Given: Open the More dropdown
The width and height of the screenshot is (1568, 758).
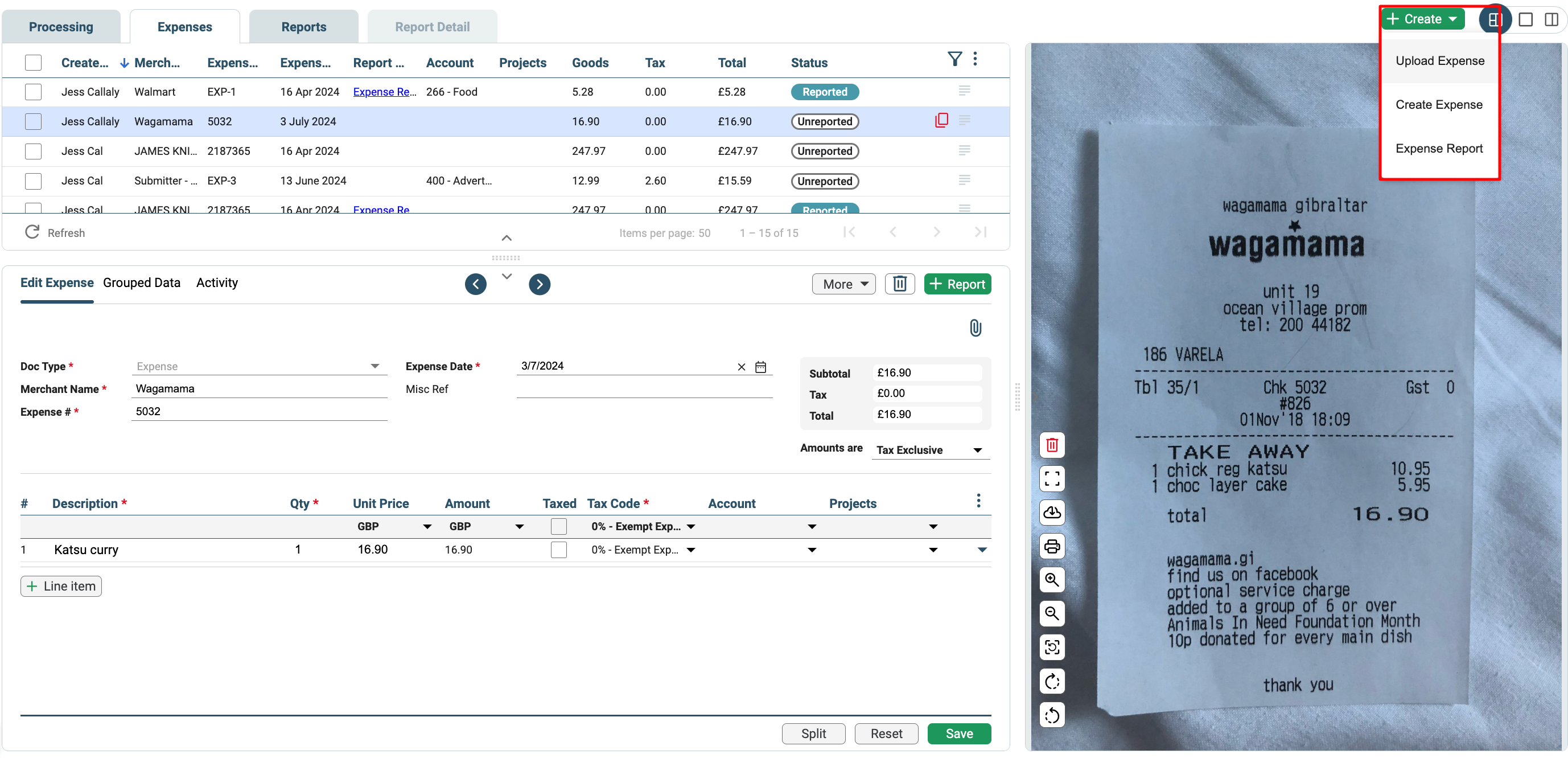Looking at the screenshot, I should [843, 284].
